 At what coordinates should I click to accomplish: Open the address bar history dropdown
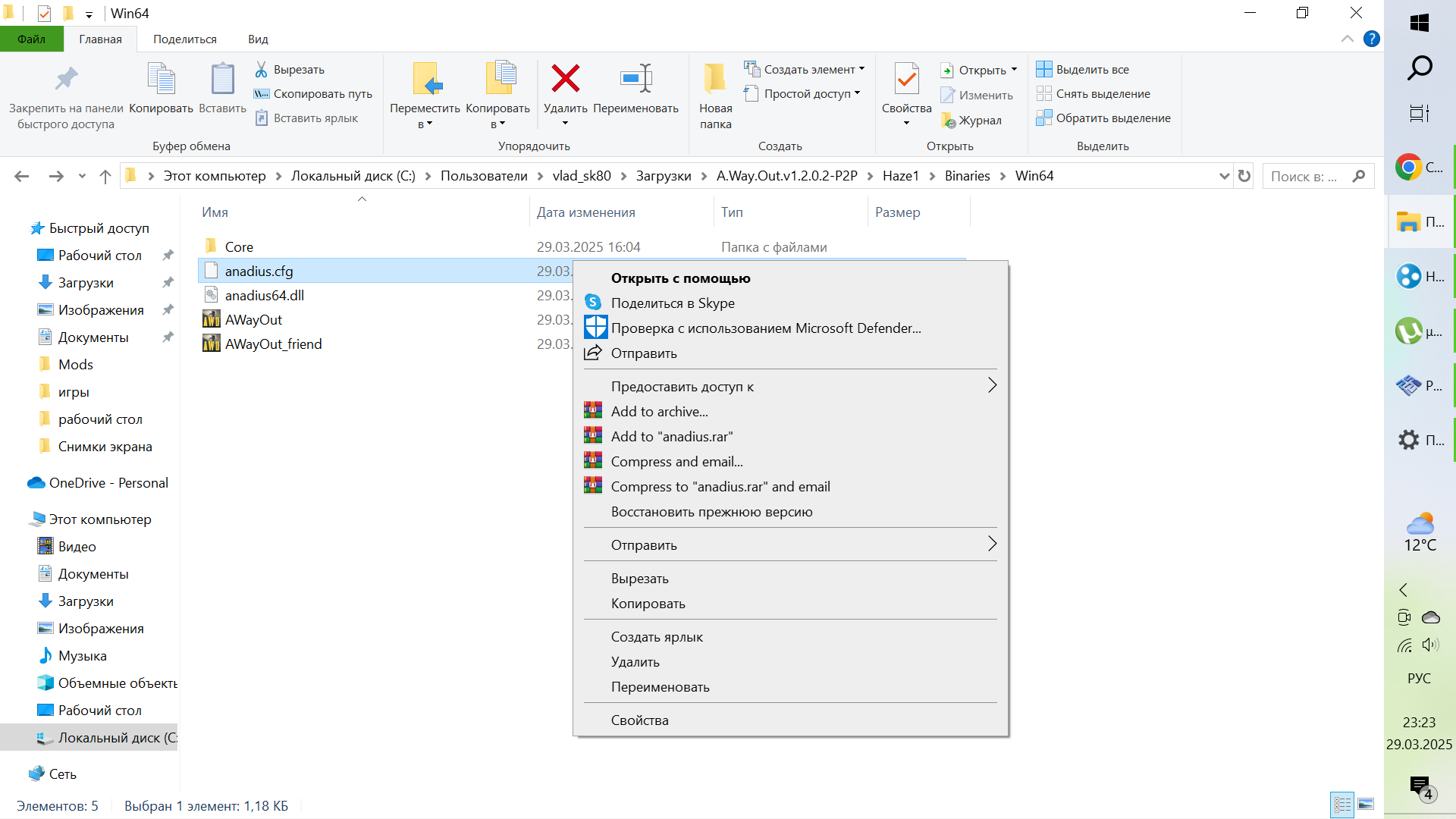[1224, 176]
